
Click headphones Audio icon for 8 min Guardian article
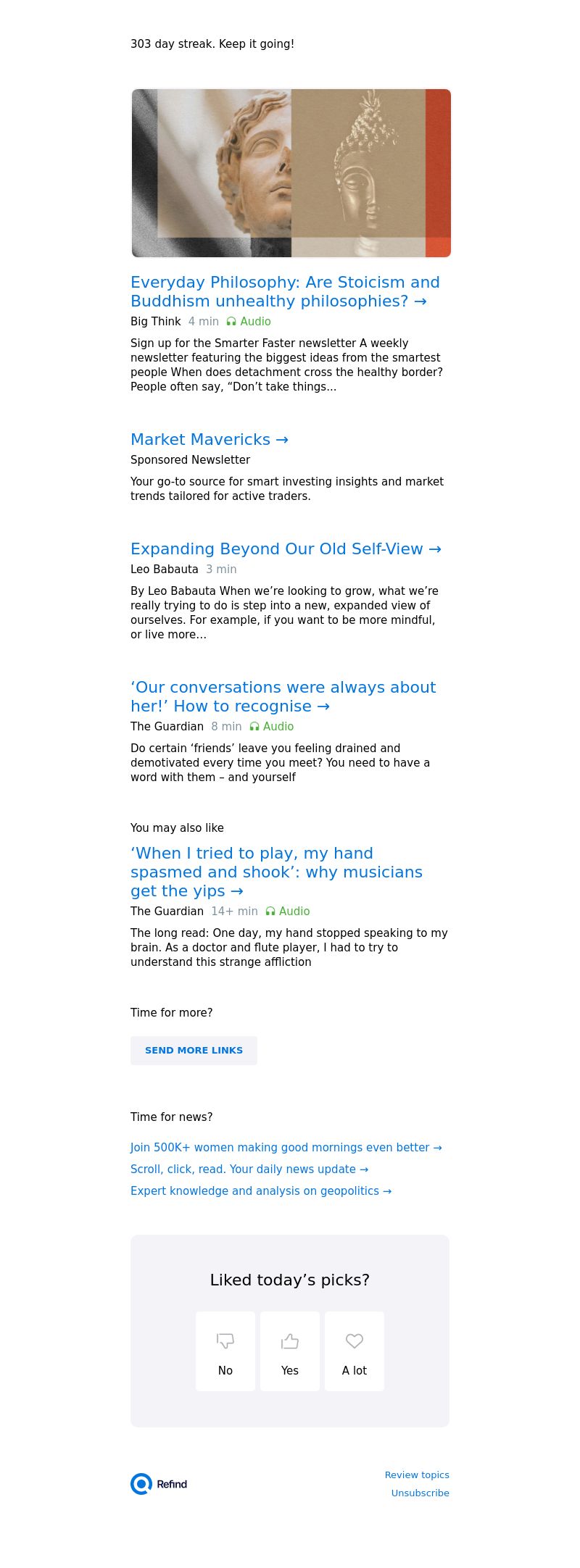[254, 727]
